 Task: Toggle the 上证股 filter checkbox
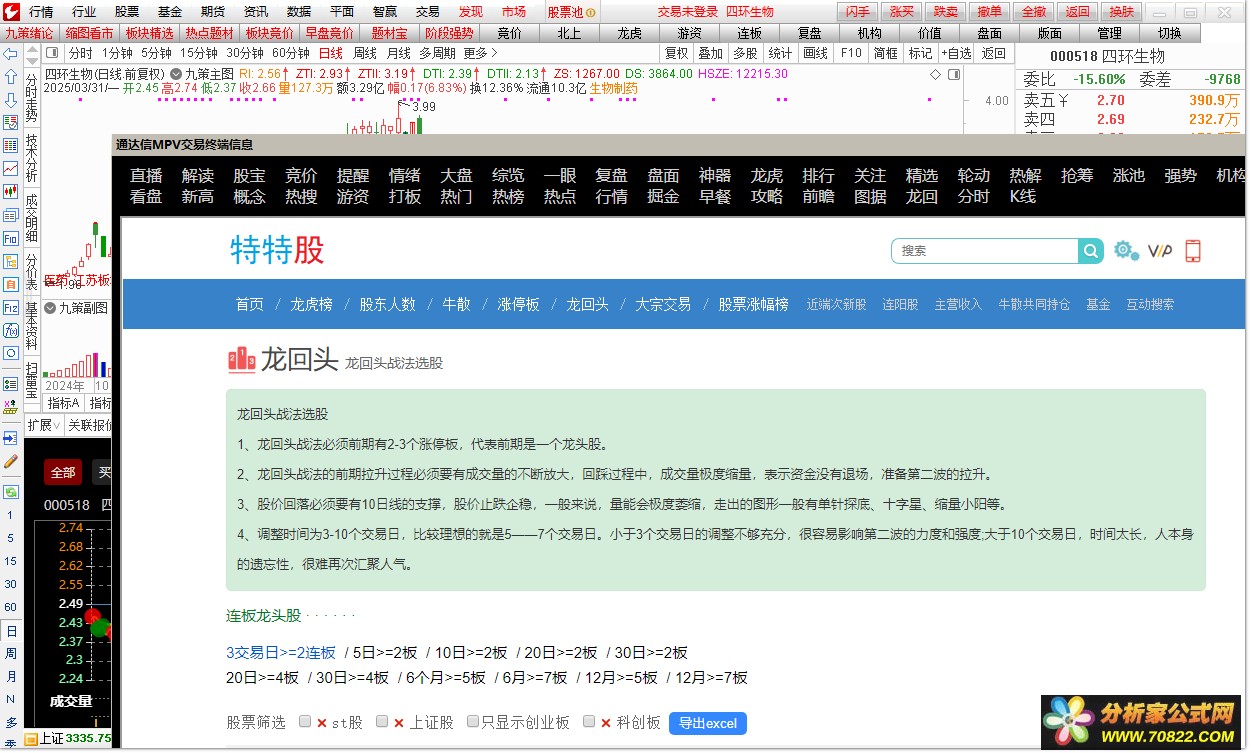(382, 721)
